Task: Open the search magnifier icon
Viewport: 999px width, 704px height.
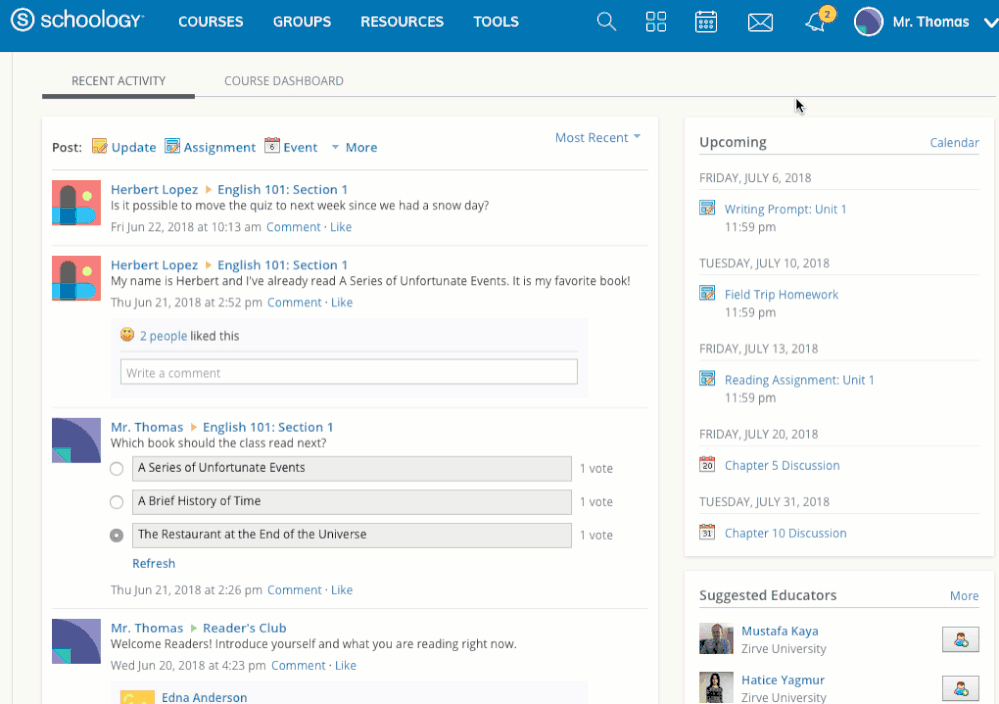Action: [606, 22]
